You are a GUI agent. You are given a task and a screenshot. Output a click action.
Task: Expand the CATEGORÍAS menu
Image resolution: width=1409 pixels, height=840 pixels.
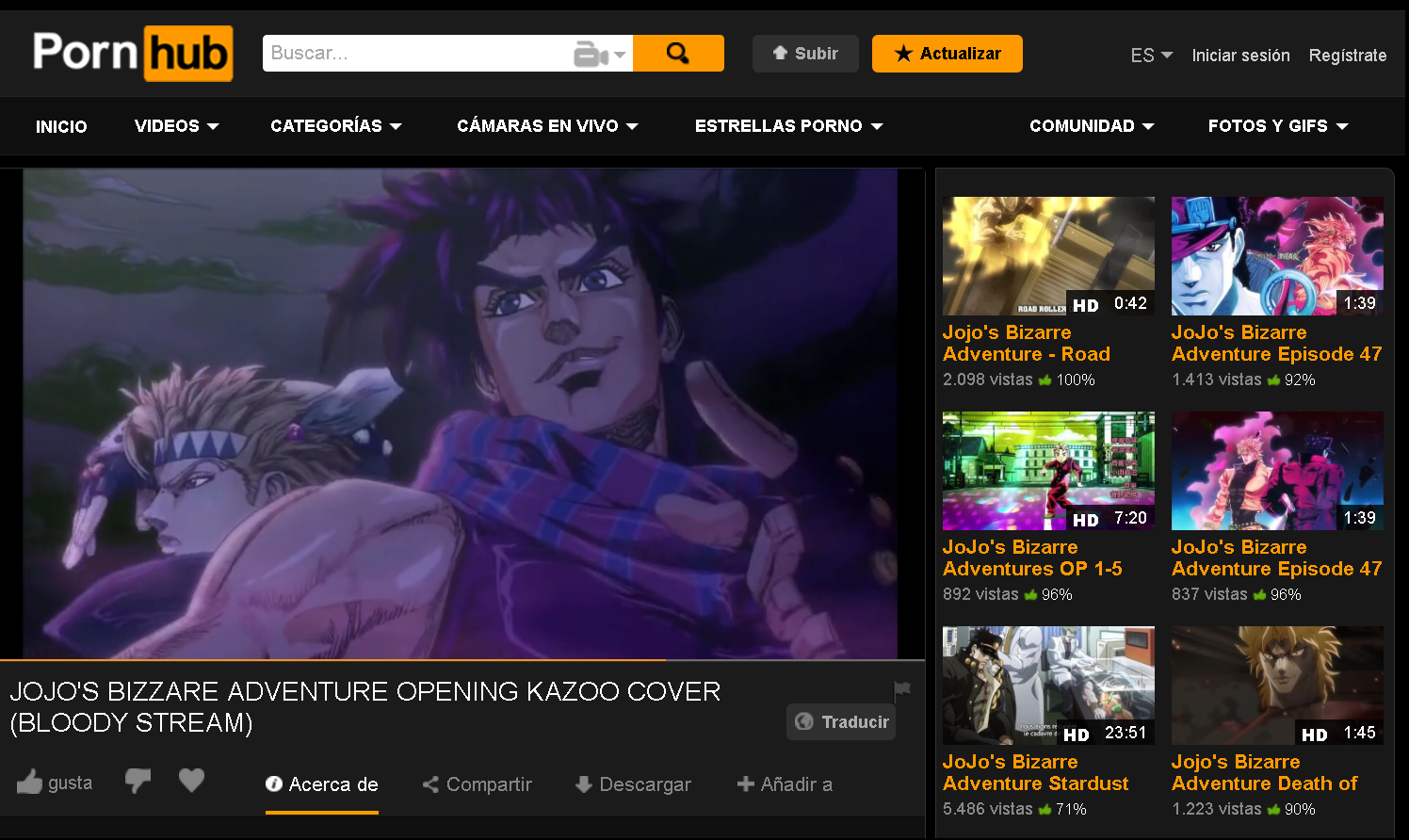point(336,126)
